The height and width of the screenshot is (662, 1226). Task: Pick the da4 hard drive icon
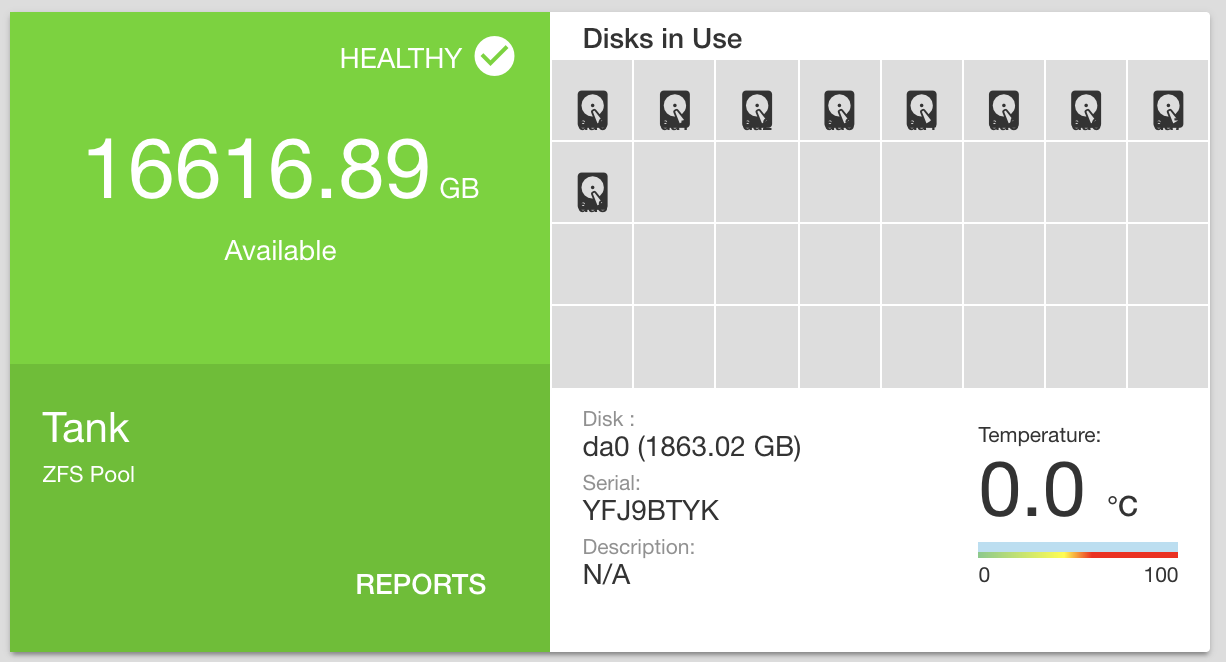coord(921,110)
